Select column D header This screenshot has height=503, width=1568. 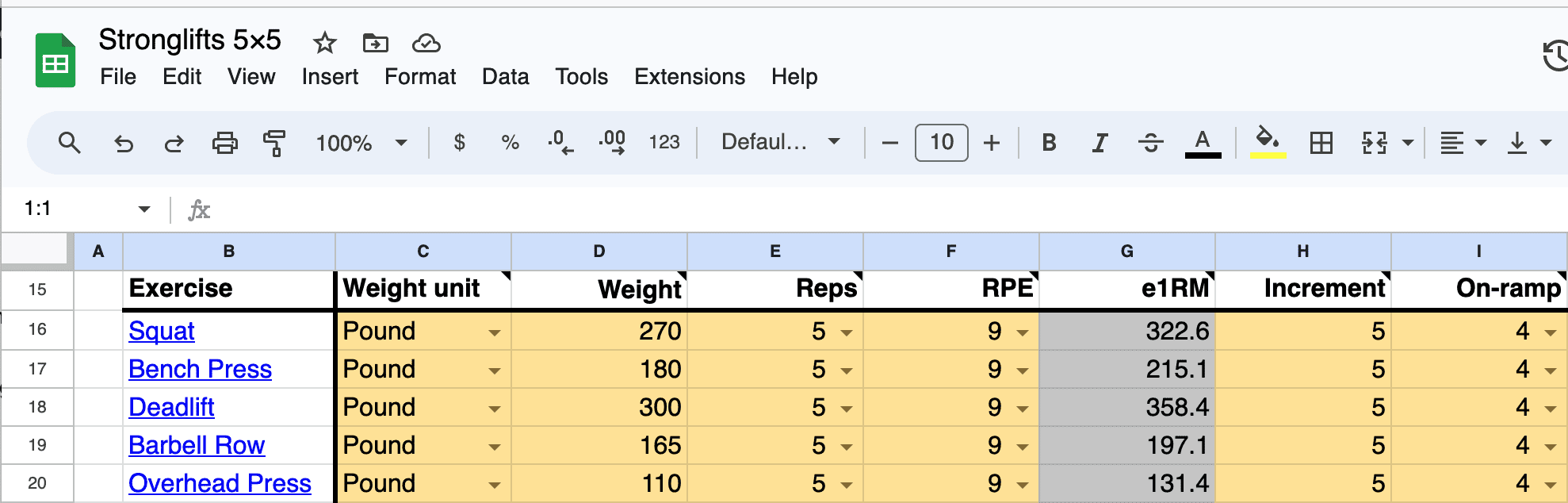coord(599,251)
